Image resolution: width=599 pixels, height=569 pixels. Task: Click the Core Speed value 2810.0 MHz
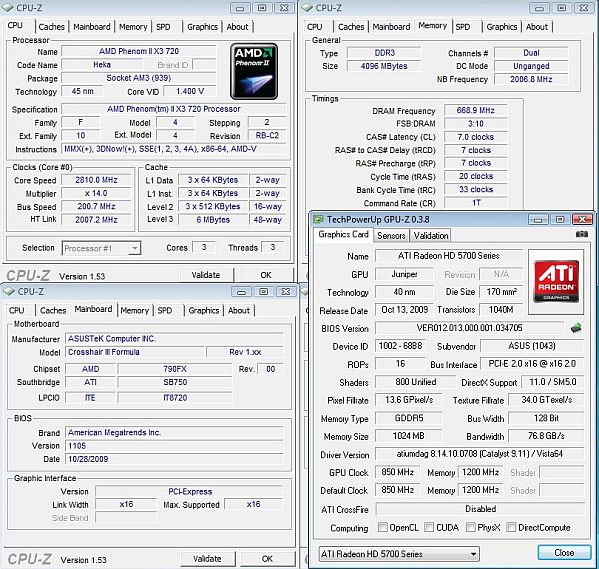click(x=96, y=180)
